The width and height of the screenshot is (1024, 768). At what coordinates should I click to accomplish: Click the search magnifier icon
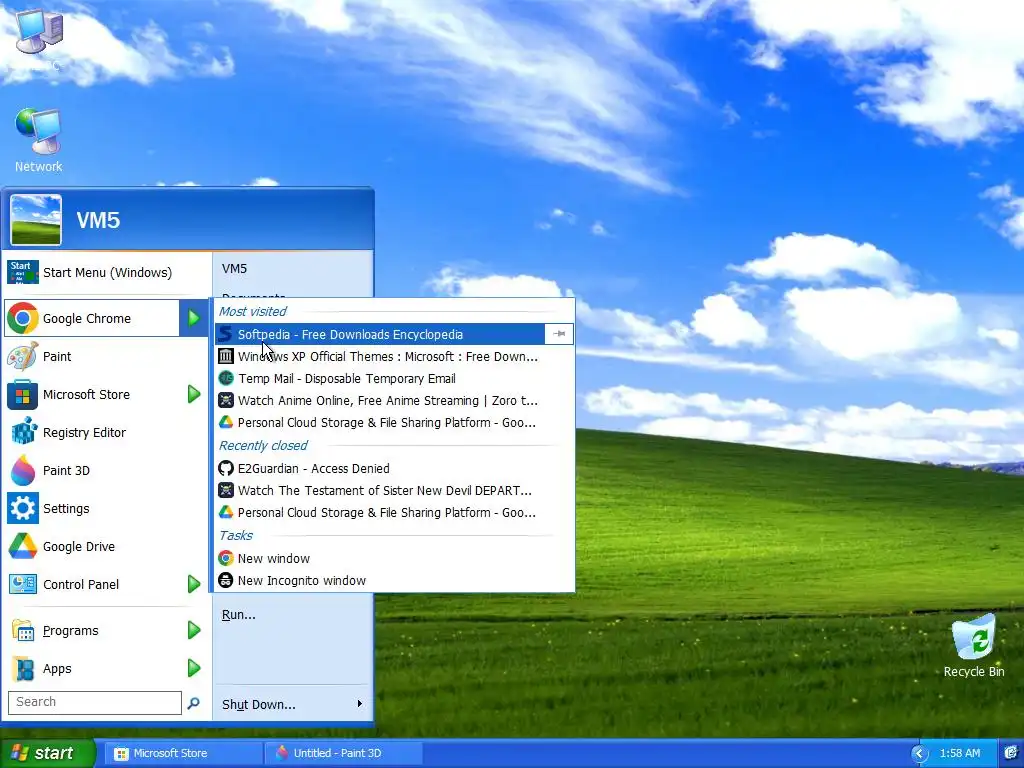coord(193,703)
